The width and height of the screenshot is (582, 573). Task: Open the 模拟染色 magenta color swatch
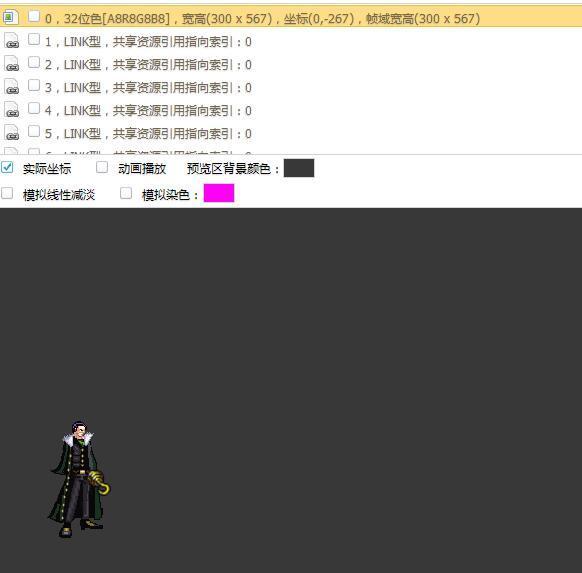pos(219,193)
